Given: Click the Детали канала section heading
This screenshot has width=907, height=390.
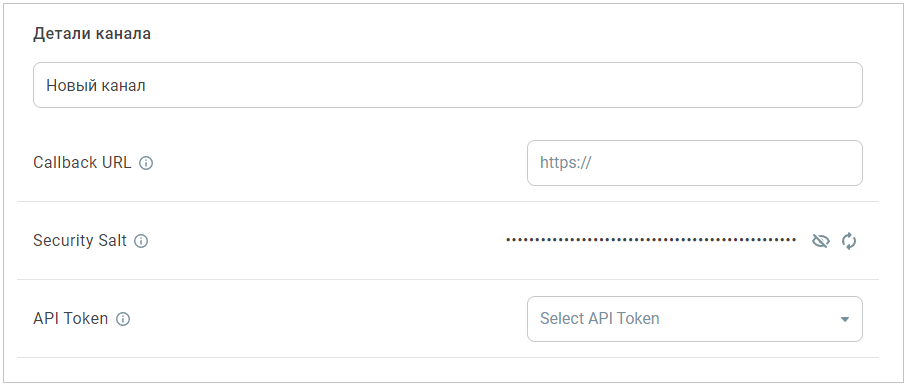Looking at the screenshot, I should (92, 34).
